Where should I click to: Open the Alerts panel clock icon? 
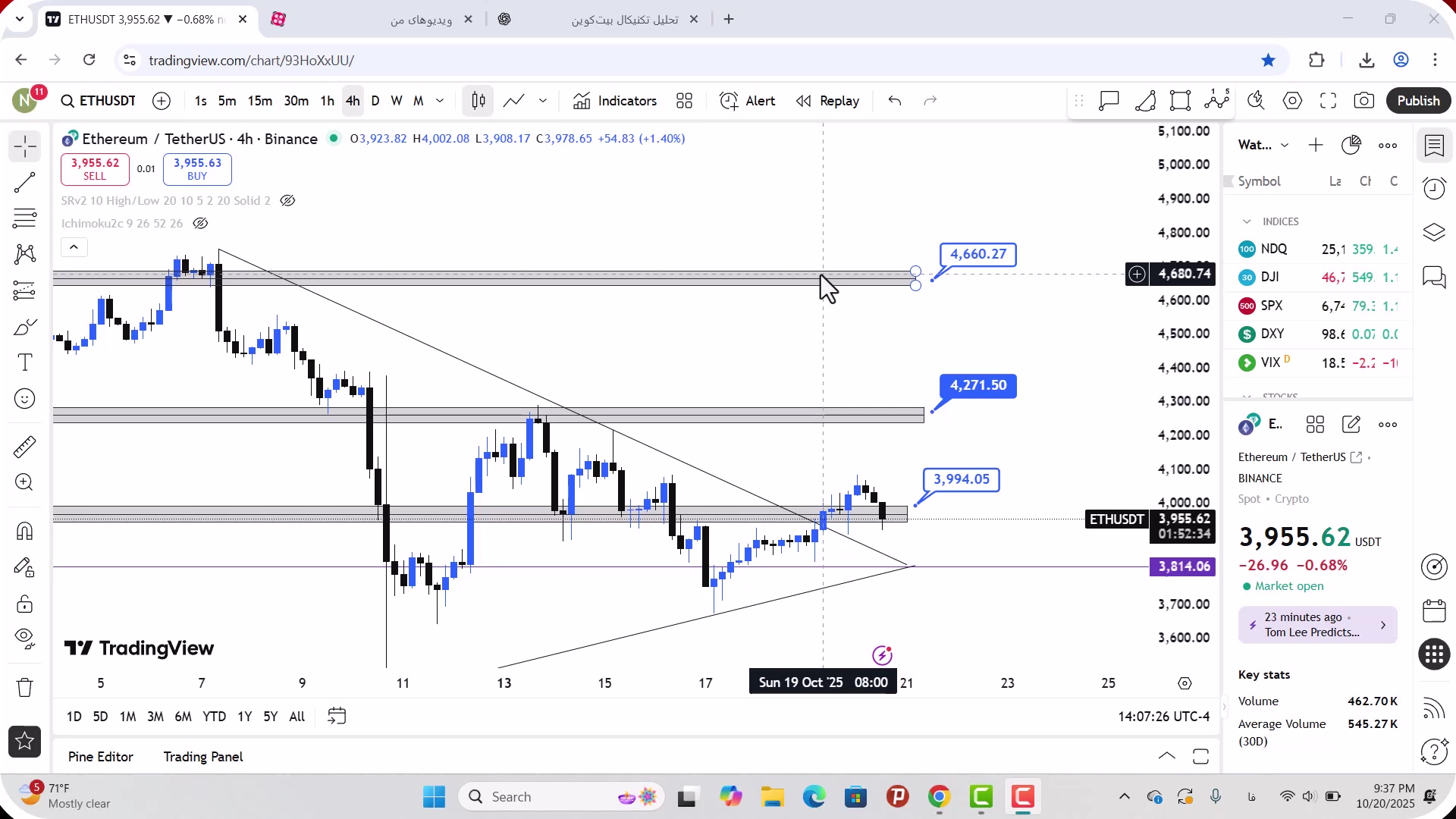pyautogui.click(x=1434, y=189)
